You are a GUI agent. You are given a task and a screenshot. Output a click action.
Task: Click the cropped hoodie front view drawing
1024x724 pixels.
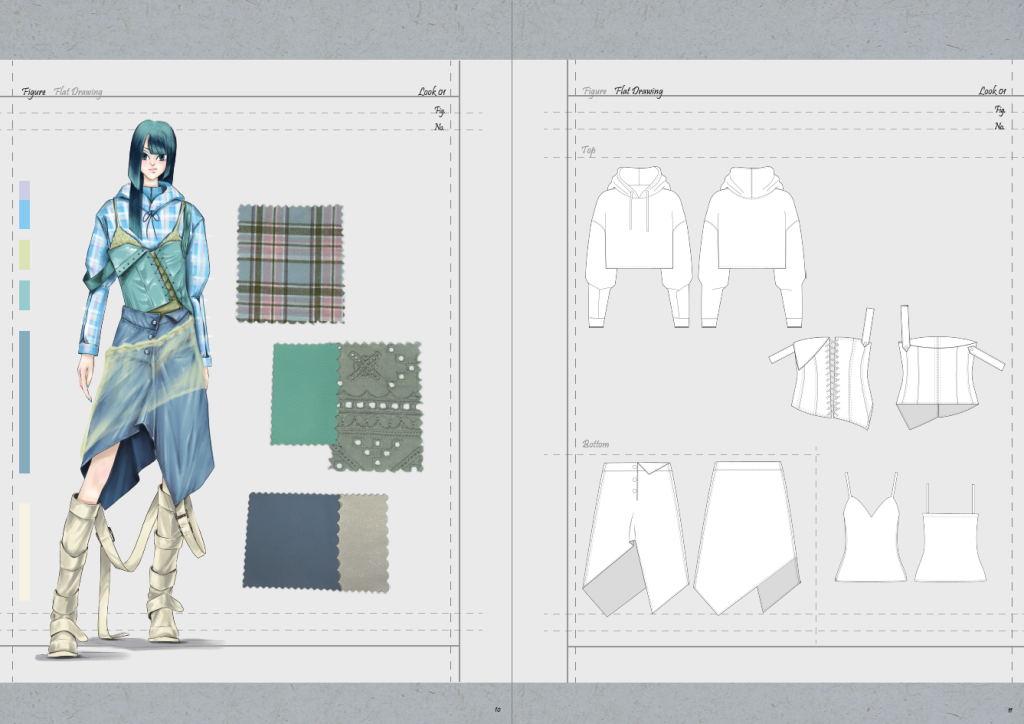[638, 245]
